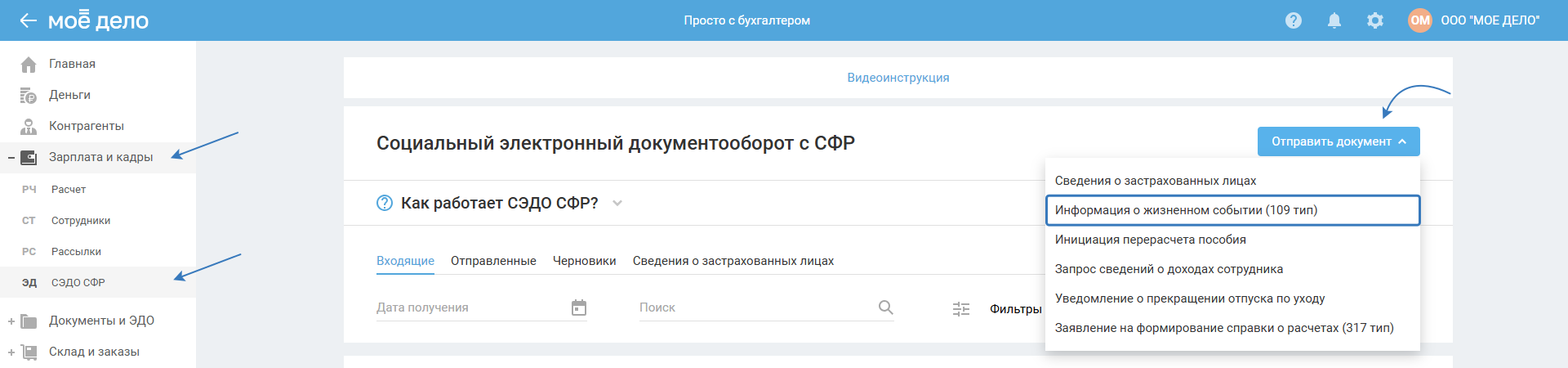Choose Сведения о застрахованных лицах in dropdown menu
Screen dimensions: 1568x368
click(1232, 181)
